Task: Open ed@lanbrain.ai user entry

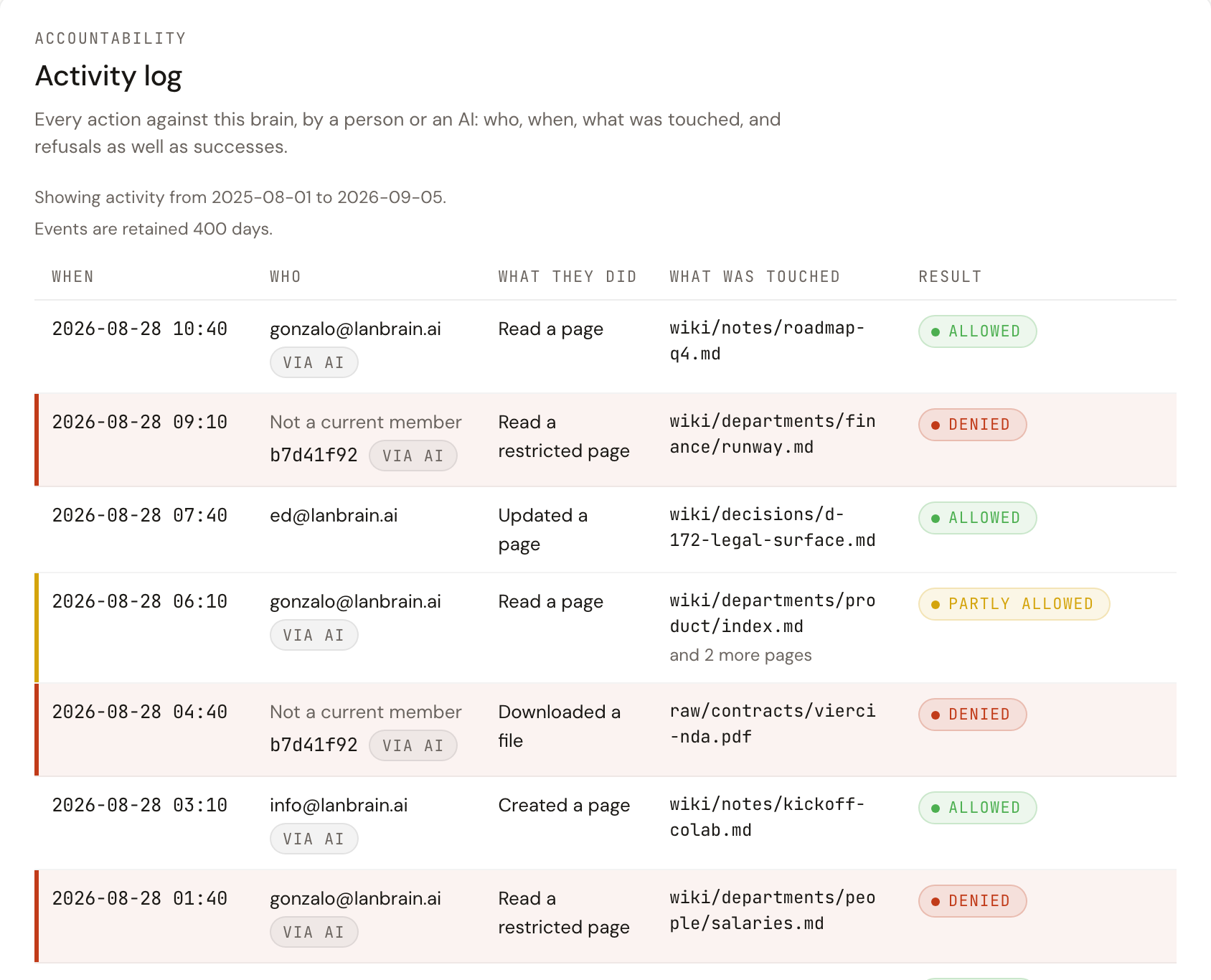Action: [x=334, y=516]
